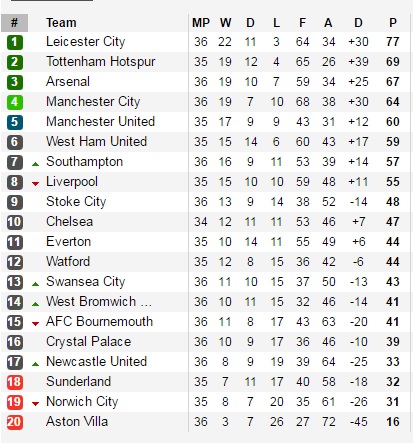Click the green up arrow beside Newcastle United
413x443 pixels.
(35, 364)
